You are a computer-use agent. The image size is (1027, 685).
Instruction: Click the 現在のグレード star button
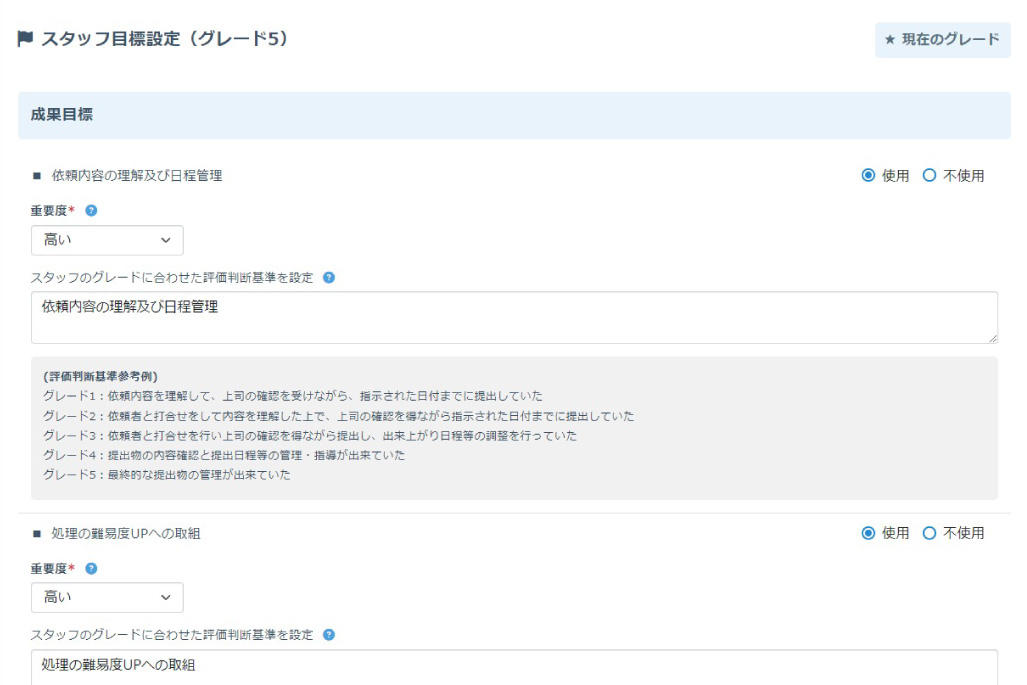(x=942, y=39)
